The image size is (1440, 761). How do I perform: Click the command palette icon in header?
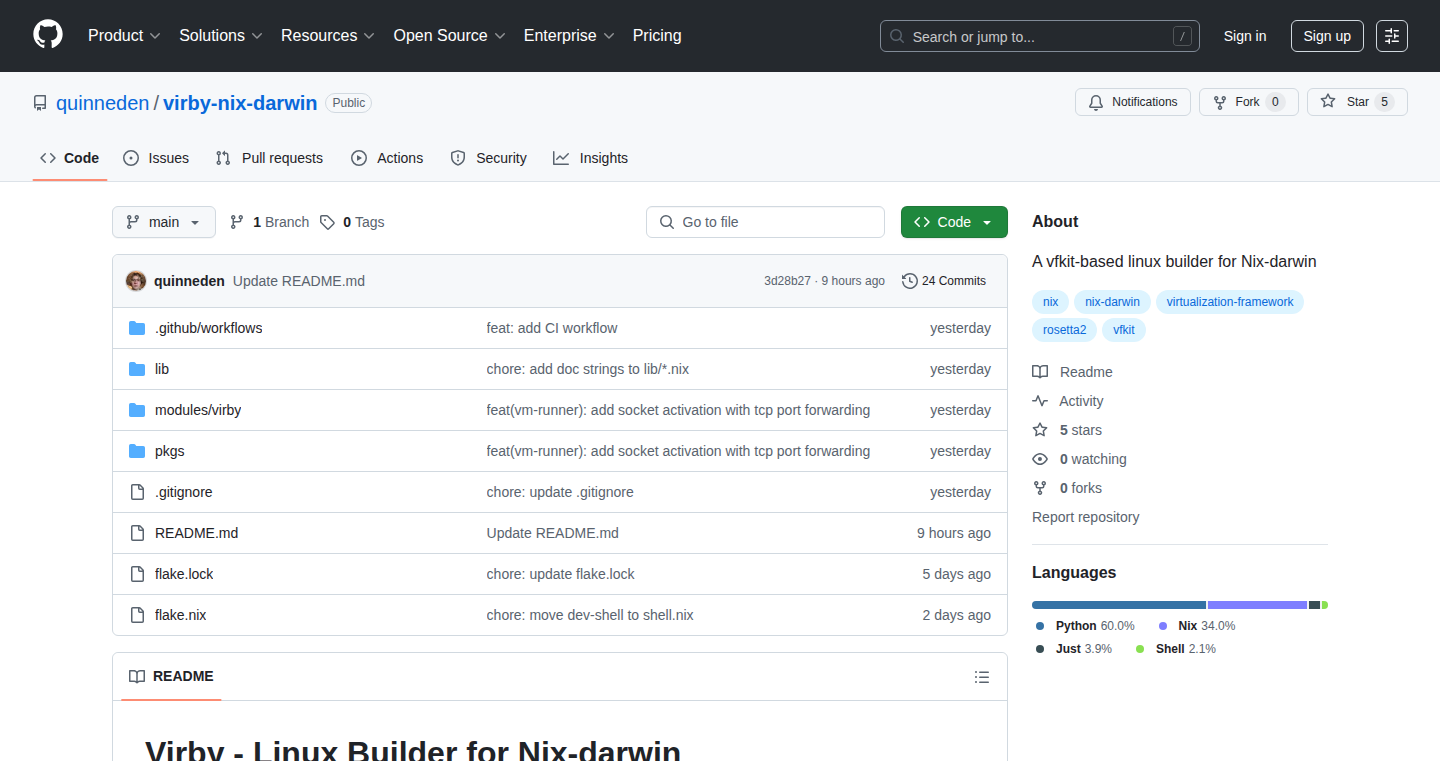pos(1392,36)
